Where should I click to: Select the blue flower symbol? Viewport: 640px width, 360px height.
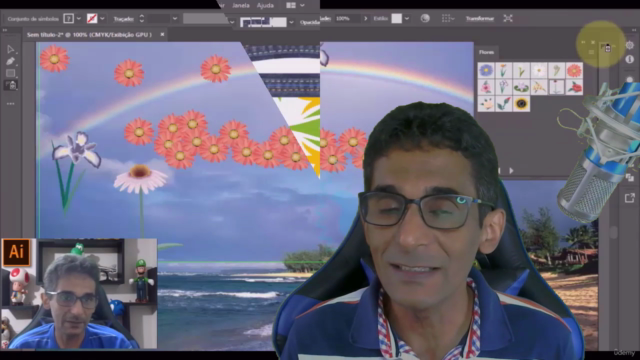point(486,71)
